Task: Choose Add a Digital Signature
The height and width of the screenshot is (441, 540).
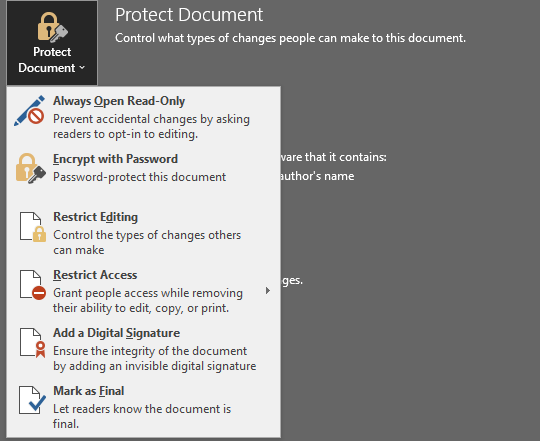Action: point(116,333)
